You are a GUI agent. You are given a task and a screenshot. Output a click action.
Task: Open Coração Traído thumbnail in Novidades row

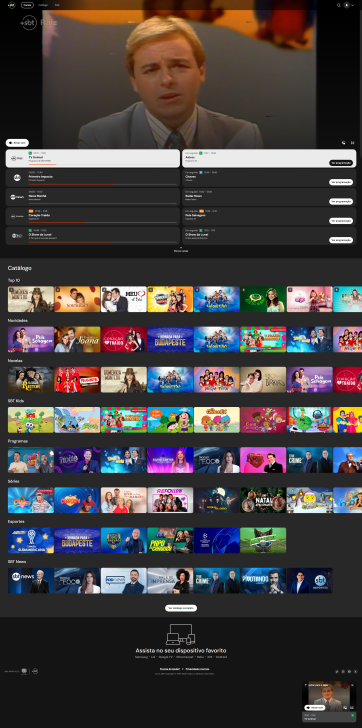(x=124, y=339)
